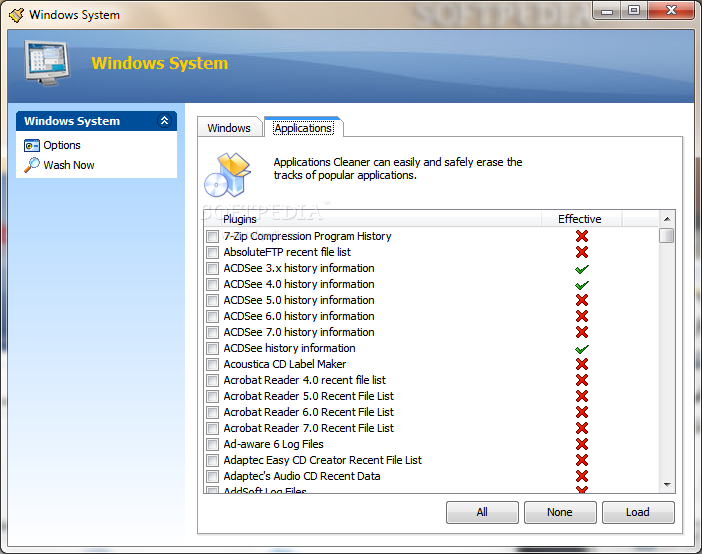Viewport: 702px width, 554px height.
Task: Enable AbsoluteFTP recent file list checkbox
Action: [212, 252]
